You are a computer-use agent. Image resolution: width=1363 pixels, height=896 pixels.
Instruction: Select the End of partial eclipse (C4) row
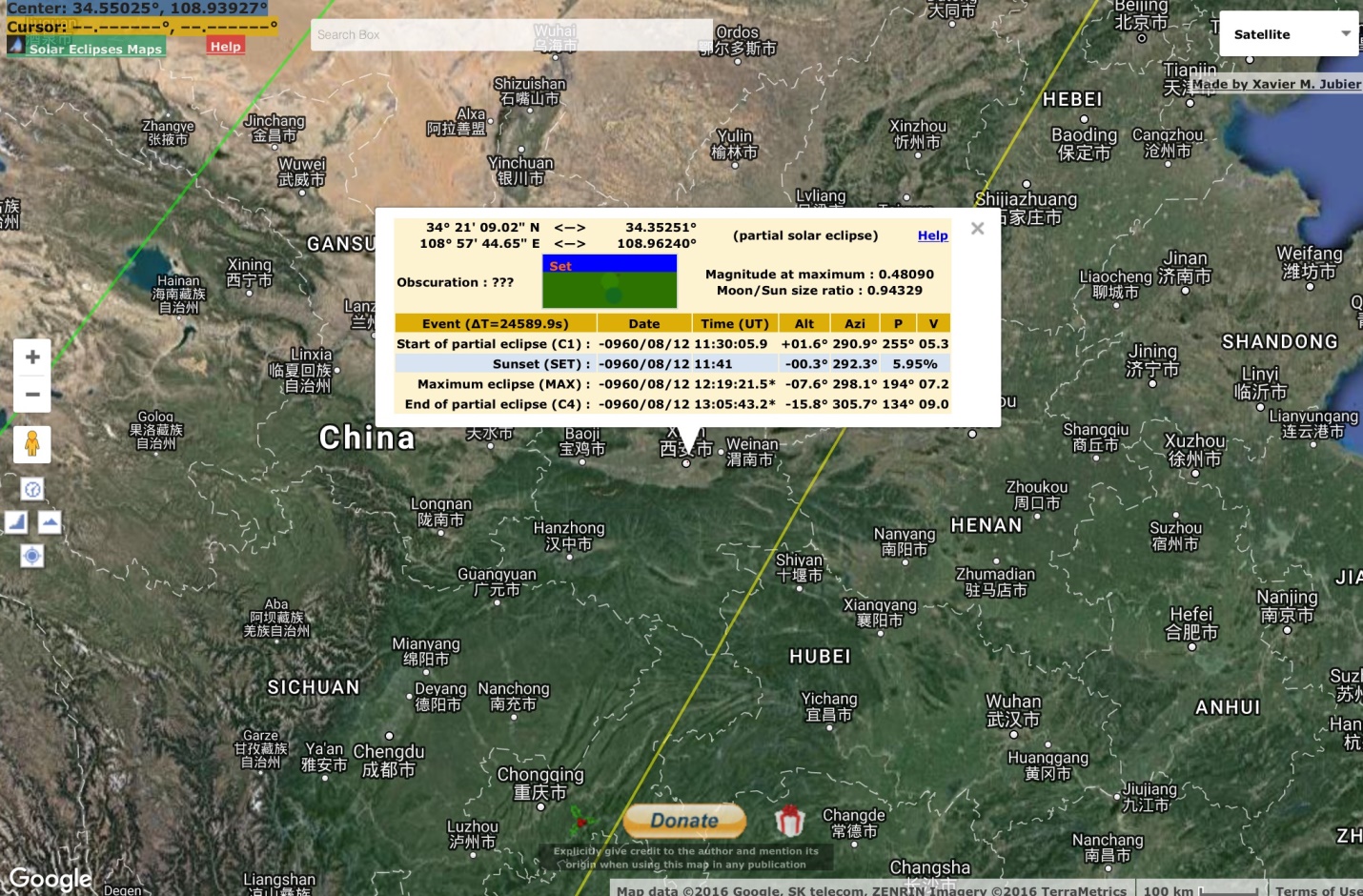(x=673, y=404)
